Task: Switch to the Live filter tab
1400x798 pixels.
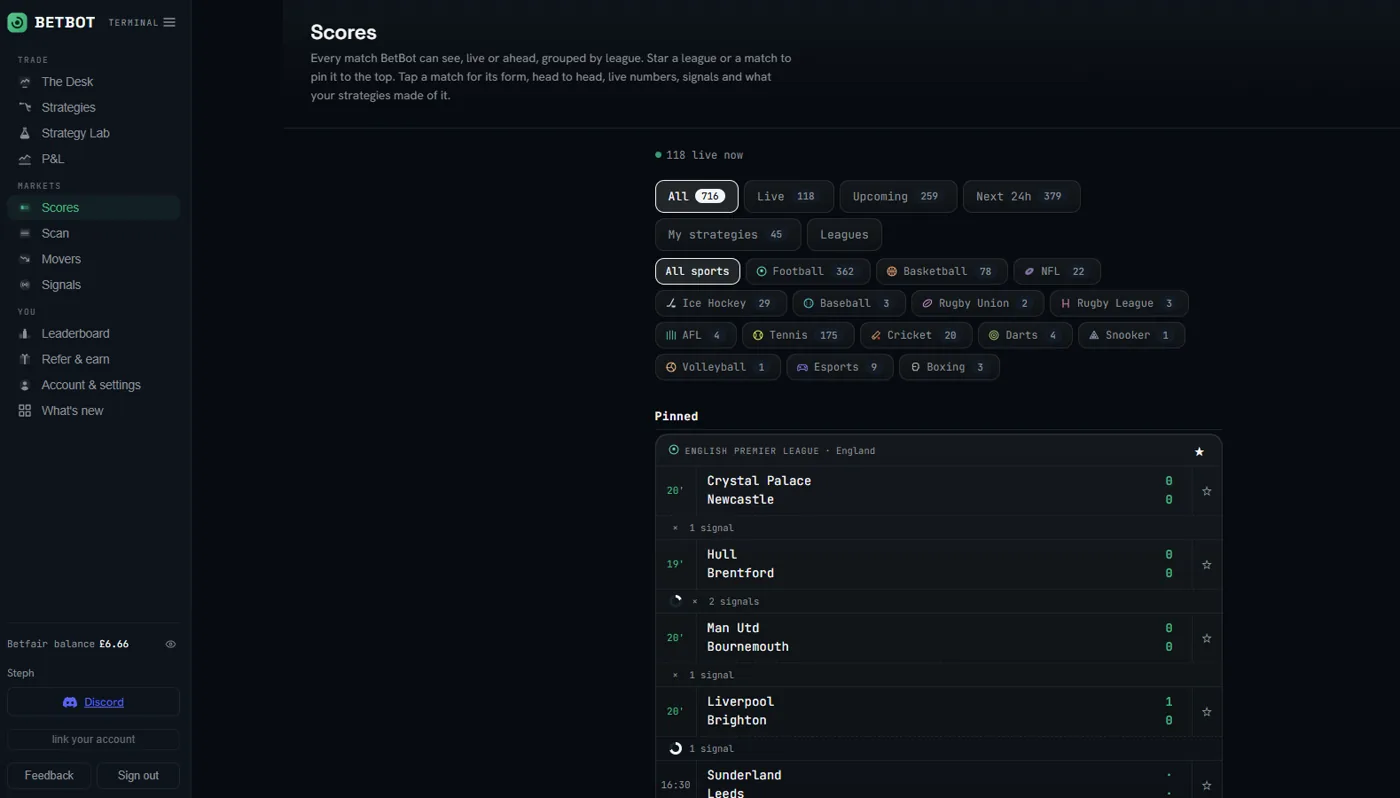Action: pyautogui.click(x=788, y=196)
